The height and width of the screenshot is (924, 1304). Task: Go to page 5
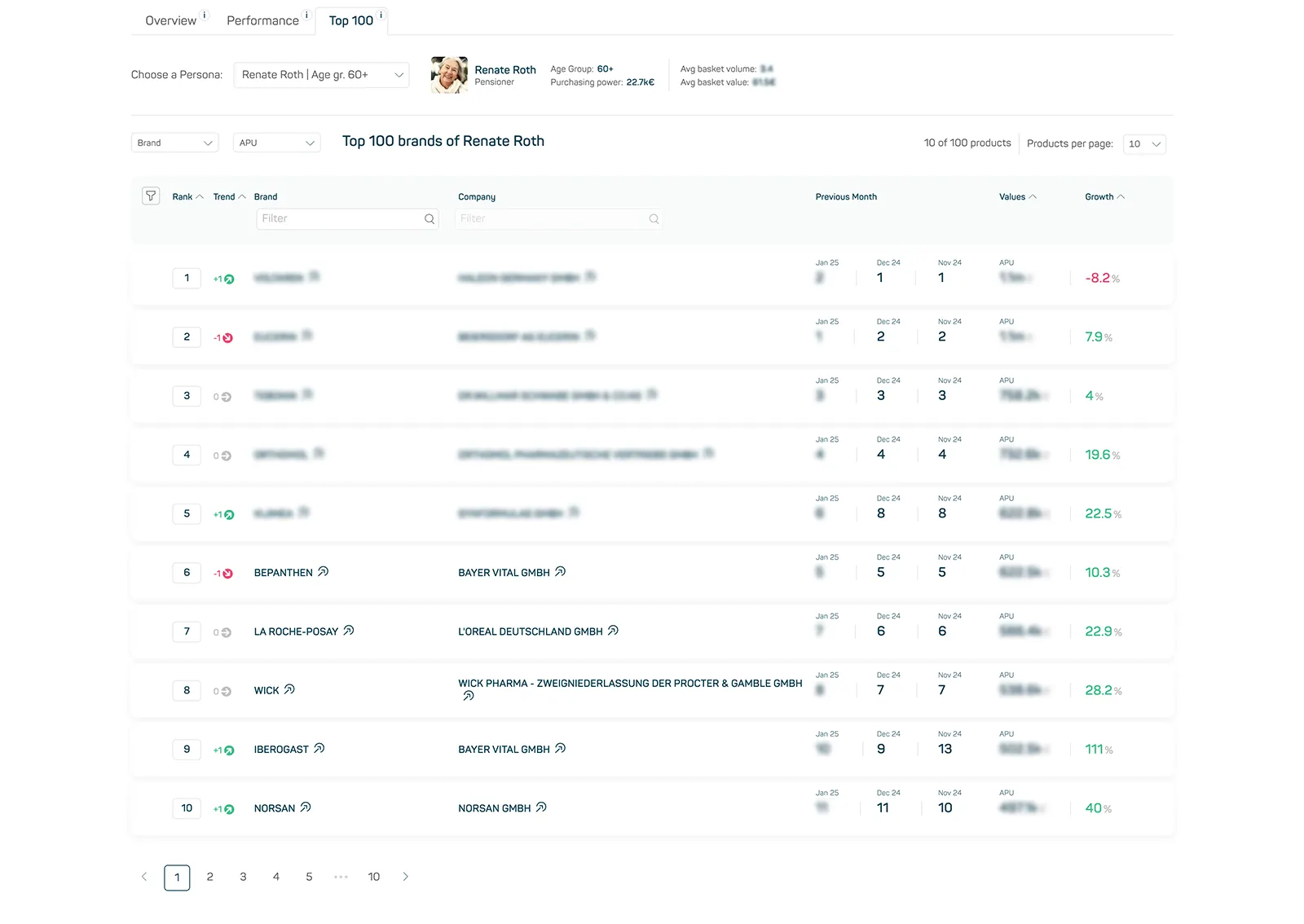(309, 877)
